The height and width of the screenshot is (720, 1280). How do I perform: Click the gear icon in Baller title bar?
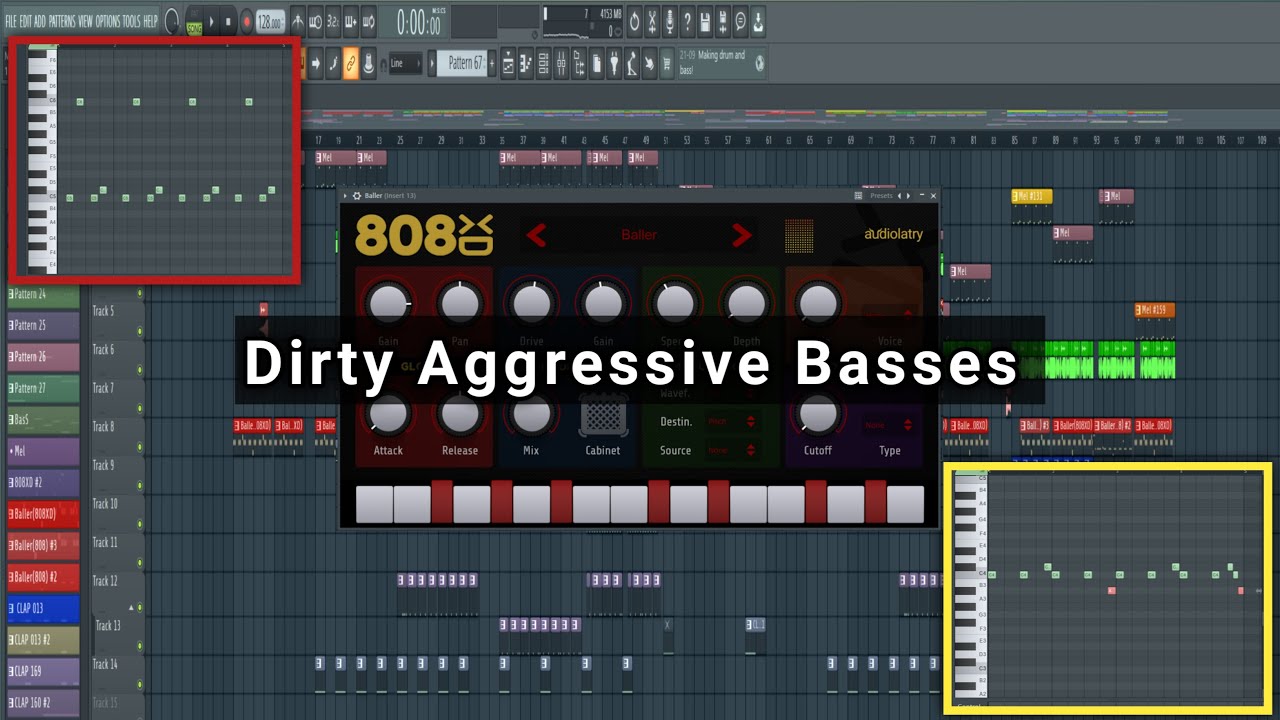(357, 196)
